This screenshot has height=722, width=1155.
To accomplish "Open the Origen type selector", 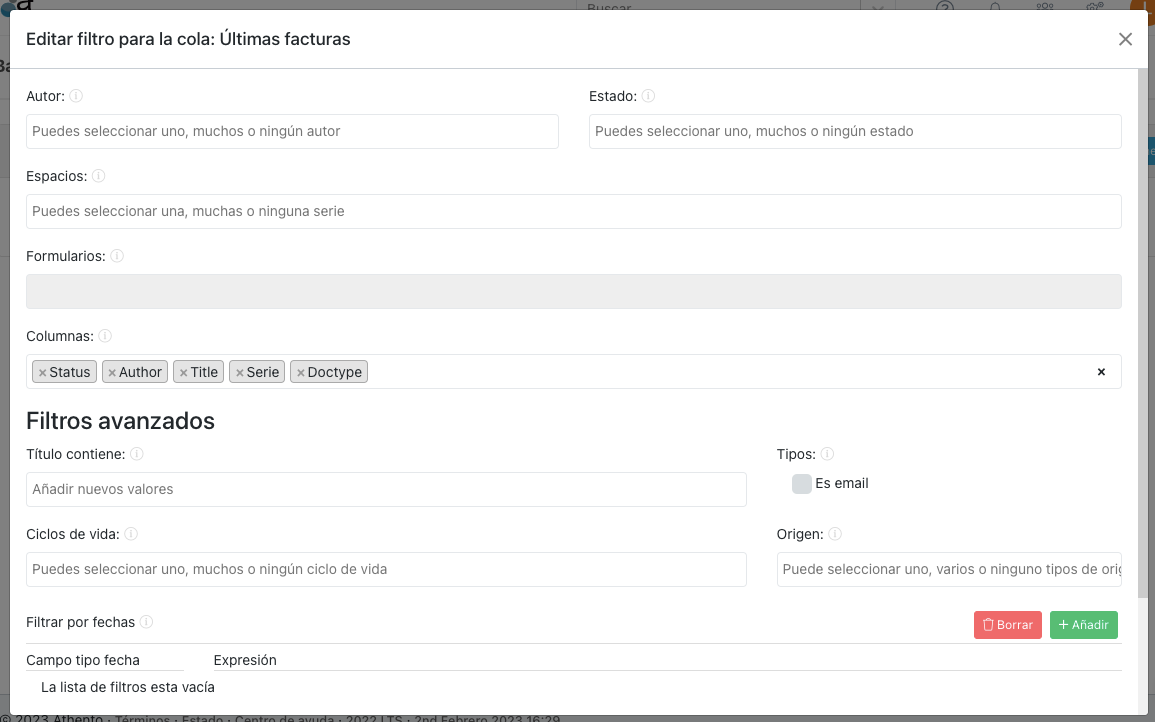I will click(948, 569).
